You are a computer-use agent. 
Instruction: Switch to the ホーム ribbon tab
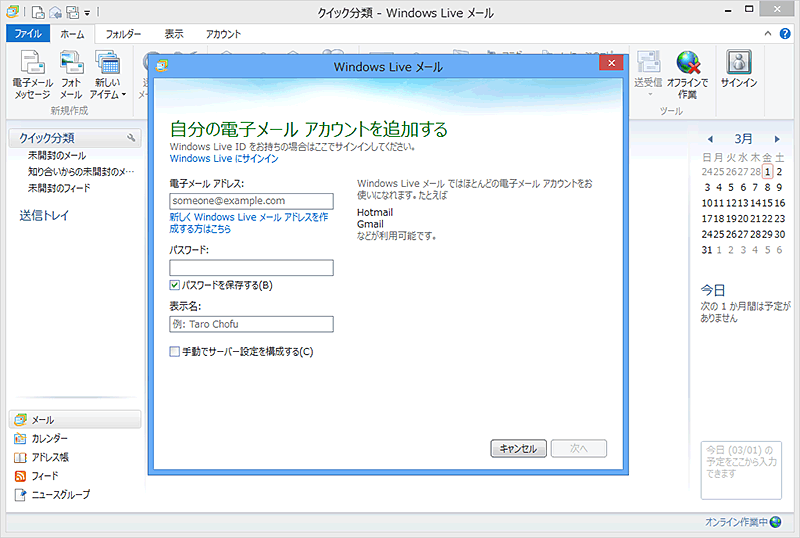pyautogui.click(x=72, y=34)
